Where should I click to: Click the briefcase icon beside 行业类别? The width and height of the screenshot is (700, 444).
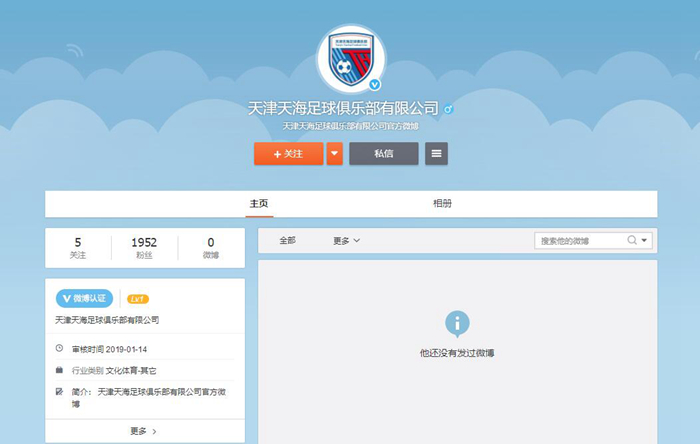[x=59, y=369]
